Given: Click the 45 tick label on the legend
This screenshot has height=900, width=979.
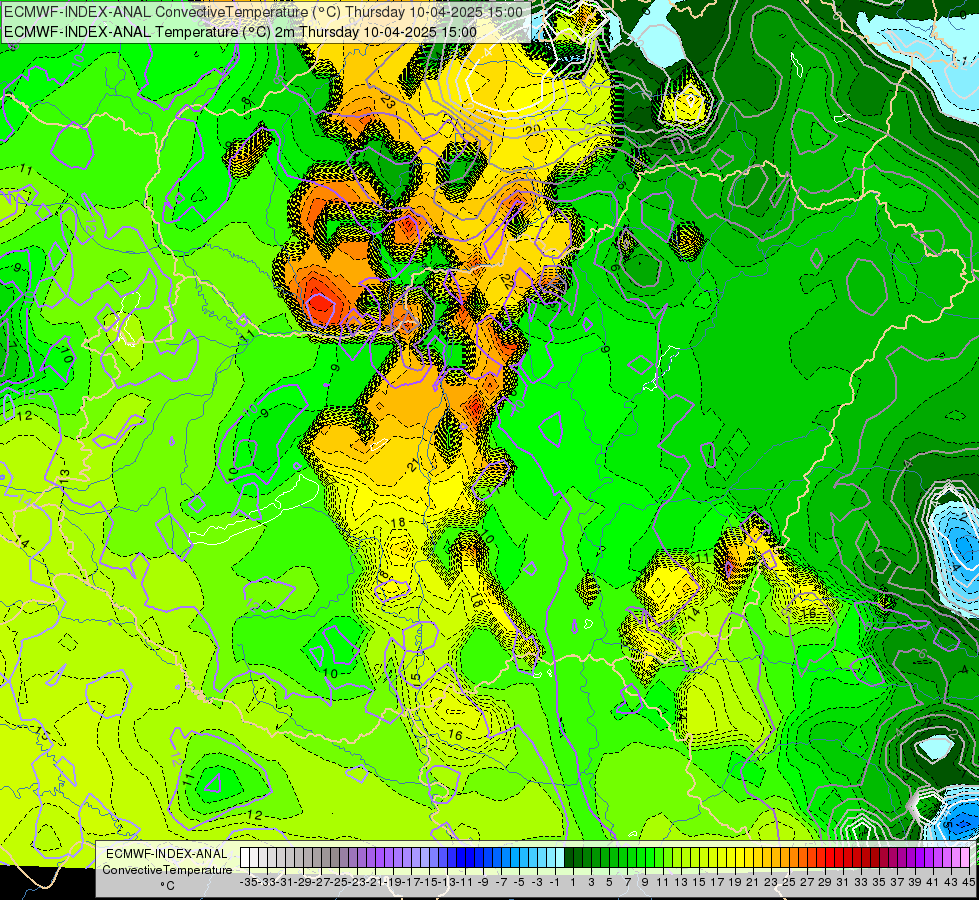Looking at the screenshot, I should coord(968,882).
